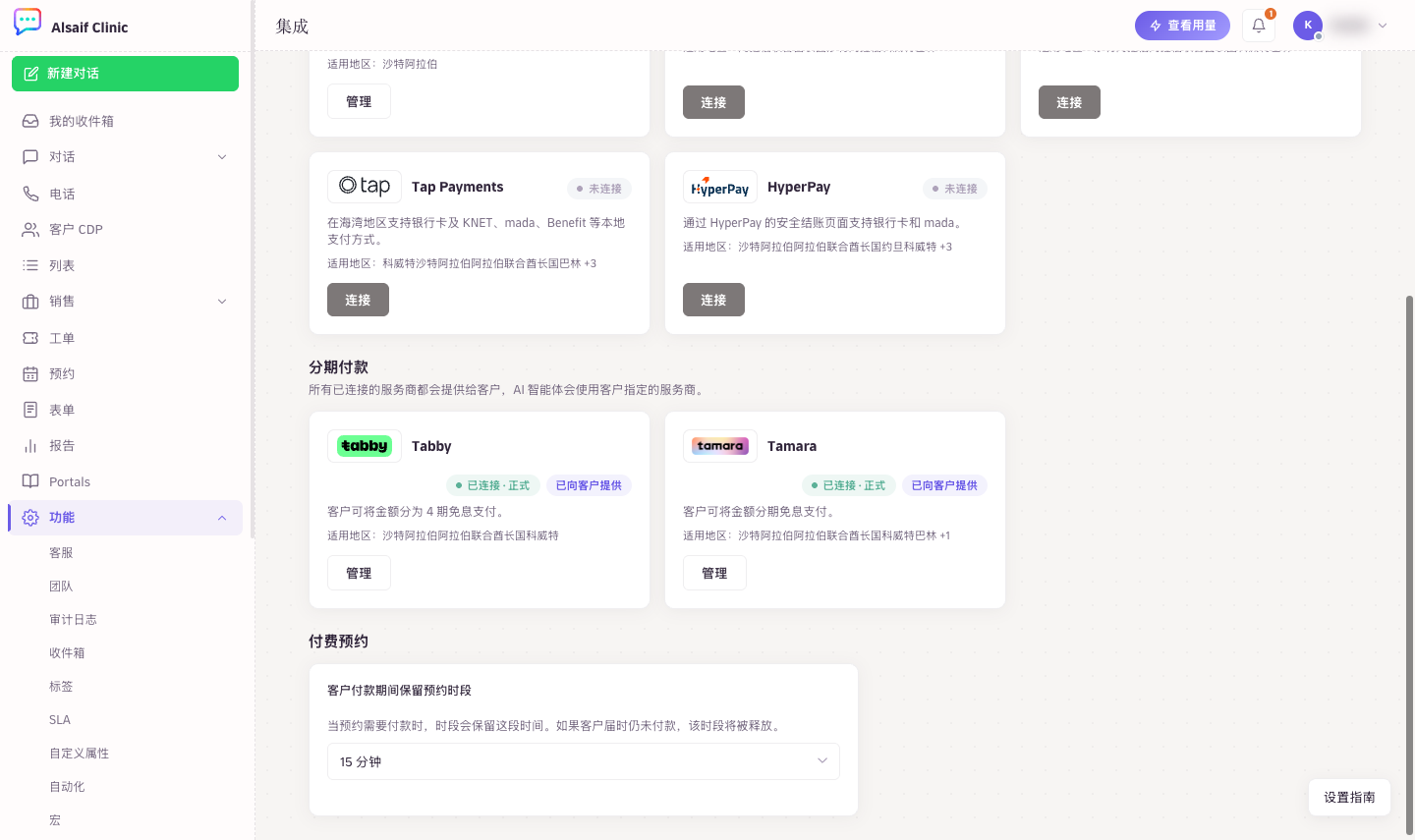Expand the 销售 menu chevron
Screen dimensions: 1415x840
click(222, 302)
